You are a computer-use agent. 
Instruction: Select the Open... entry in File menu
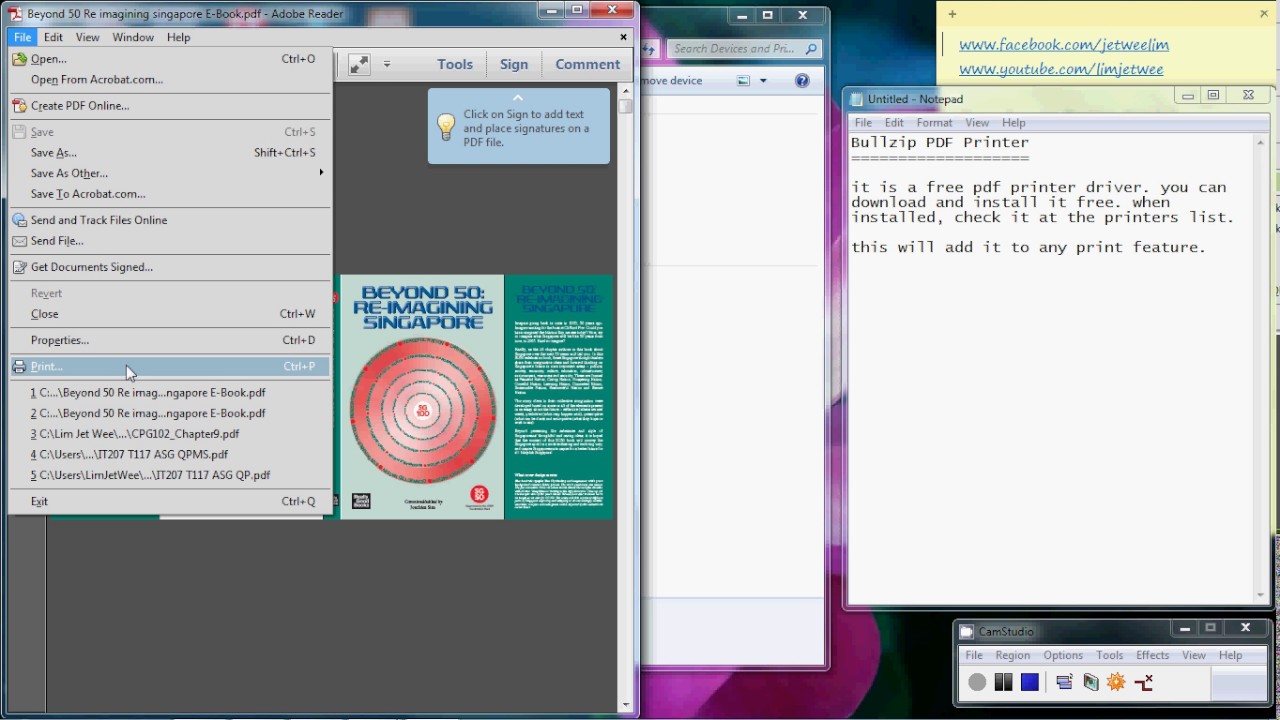point(170,59)
